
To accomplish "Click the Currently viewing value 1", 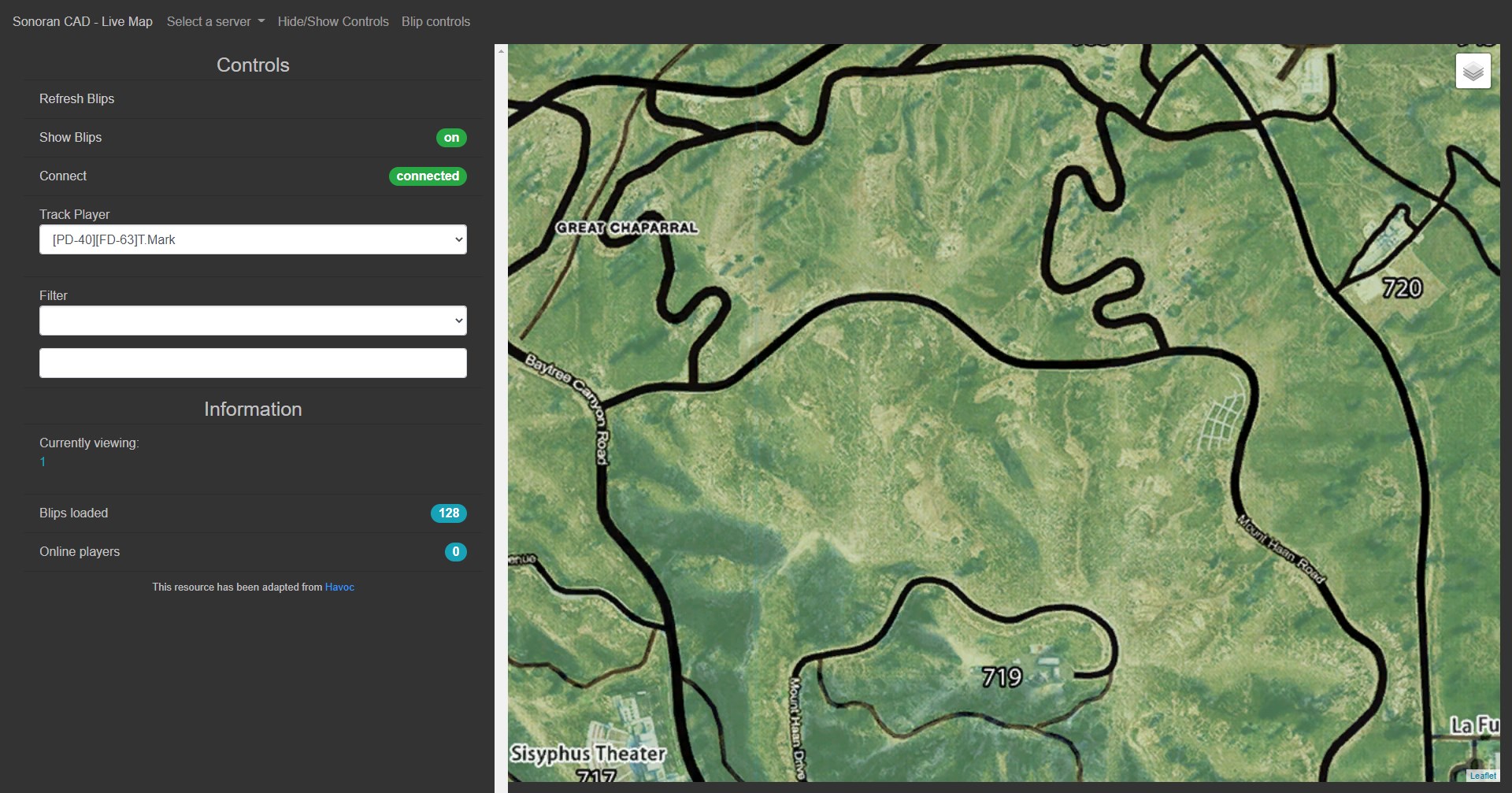I will [43, 462].
